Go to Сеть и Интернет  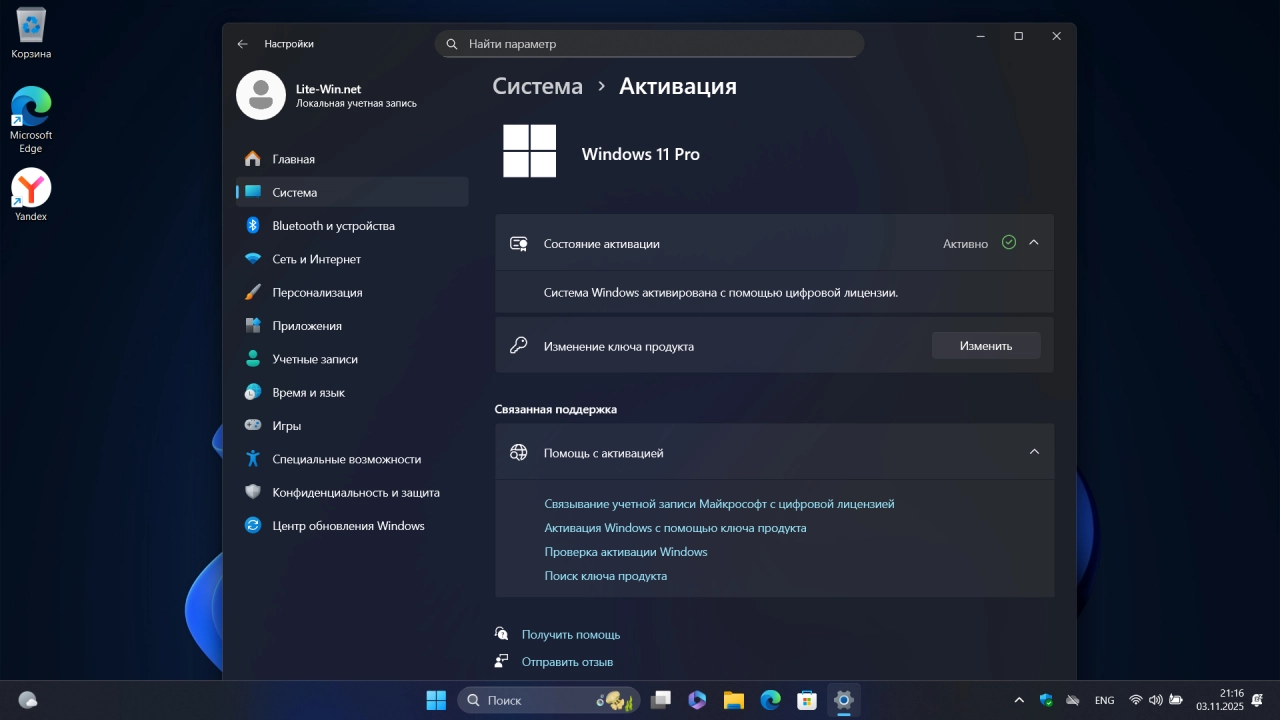pos(352,259)
